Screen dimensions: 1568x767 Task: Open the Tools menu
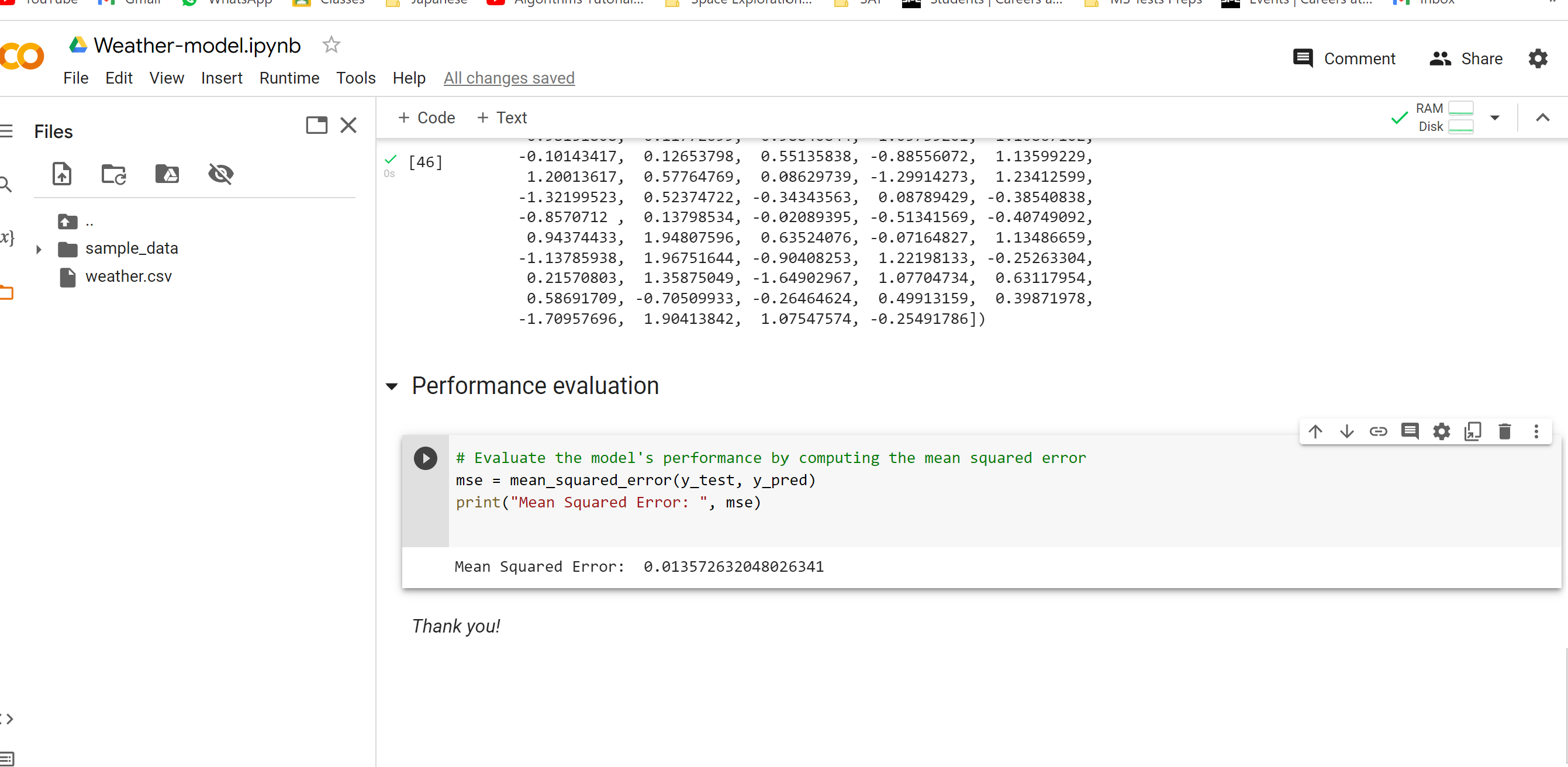coord(355,78)
